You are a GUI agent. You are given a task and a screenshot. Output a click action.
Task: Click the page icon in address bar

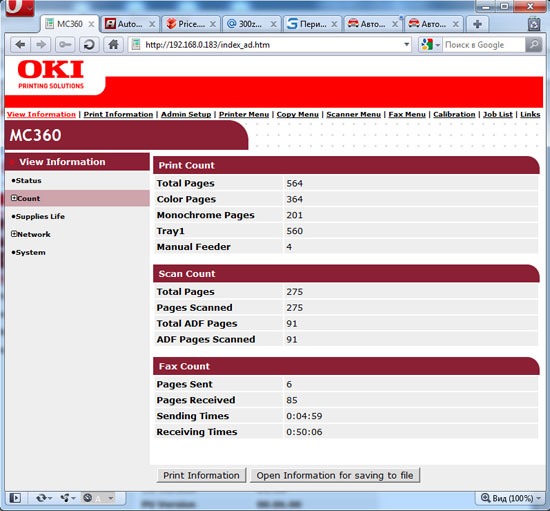tap(136, 45)
